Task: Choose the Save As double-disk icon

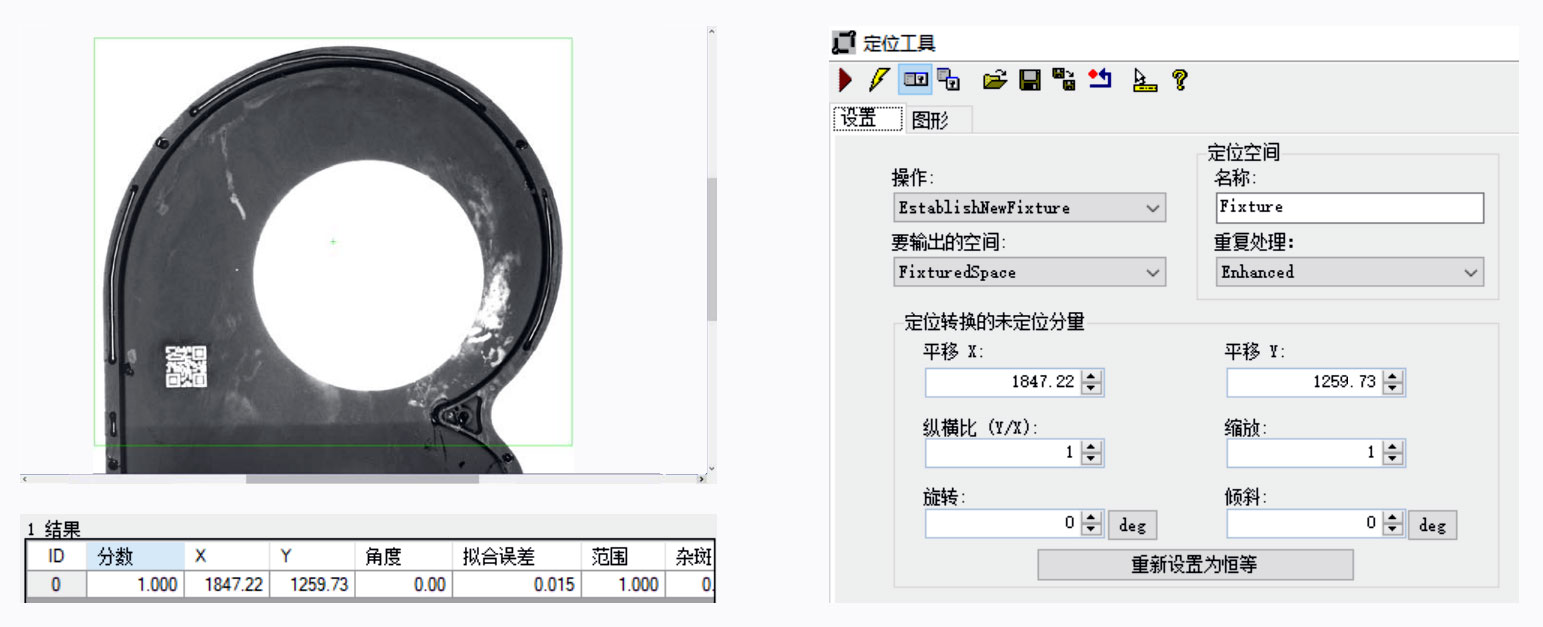Action: (x=1063, y=80)
